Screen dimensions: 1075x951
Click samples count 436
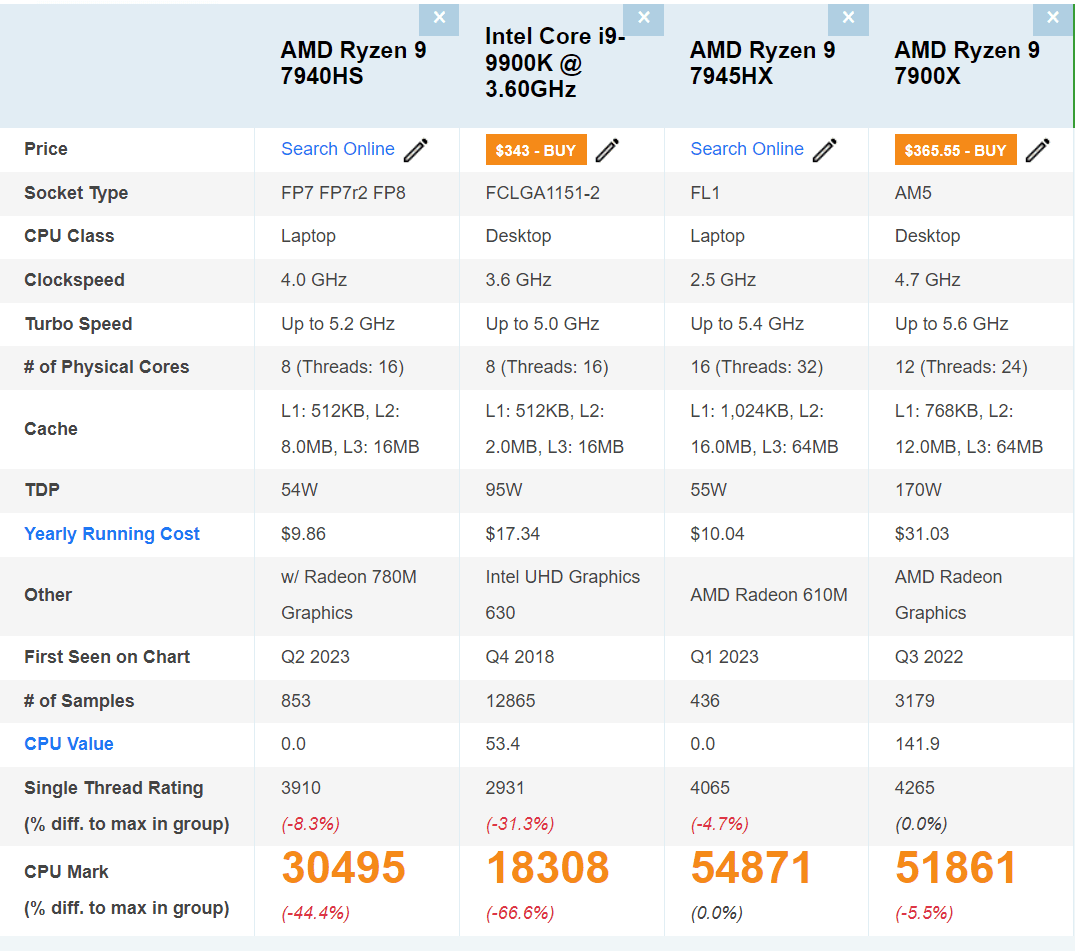point(705,701)
